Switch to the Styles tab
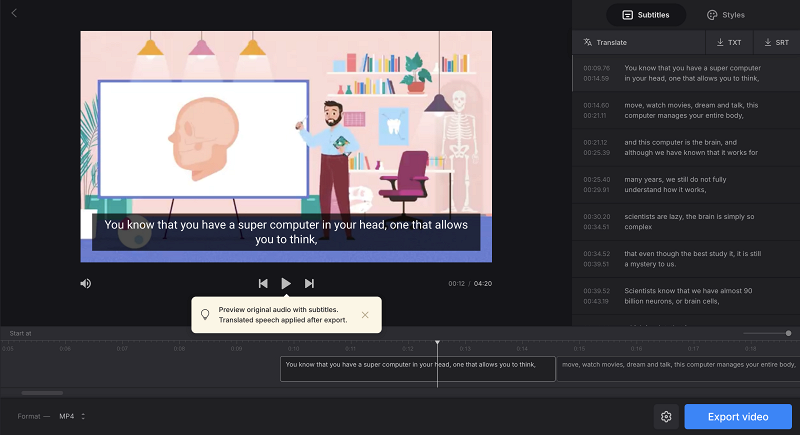Viewport: 800px width, 435px height. pyautogui.click(x=726, y=15)
